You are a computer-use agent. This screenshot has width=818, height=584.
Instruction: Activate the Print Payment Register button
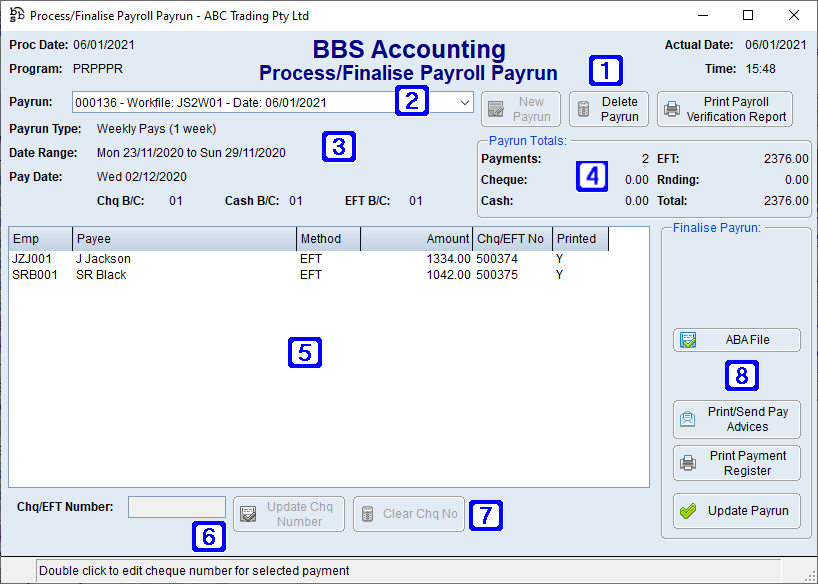coord(736,462)
